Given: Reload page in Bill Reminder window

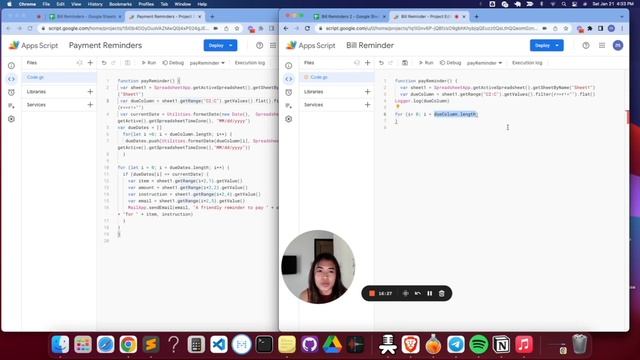Looking at the screenshot, I should click(307, 29).
